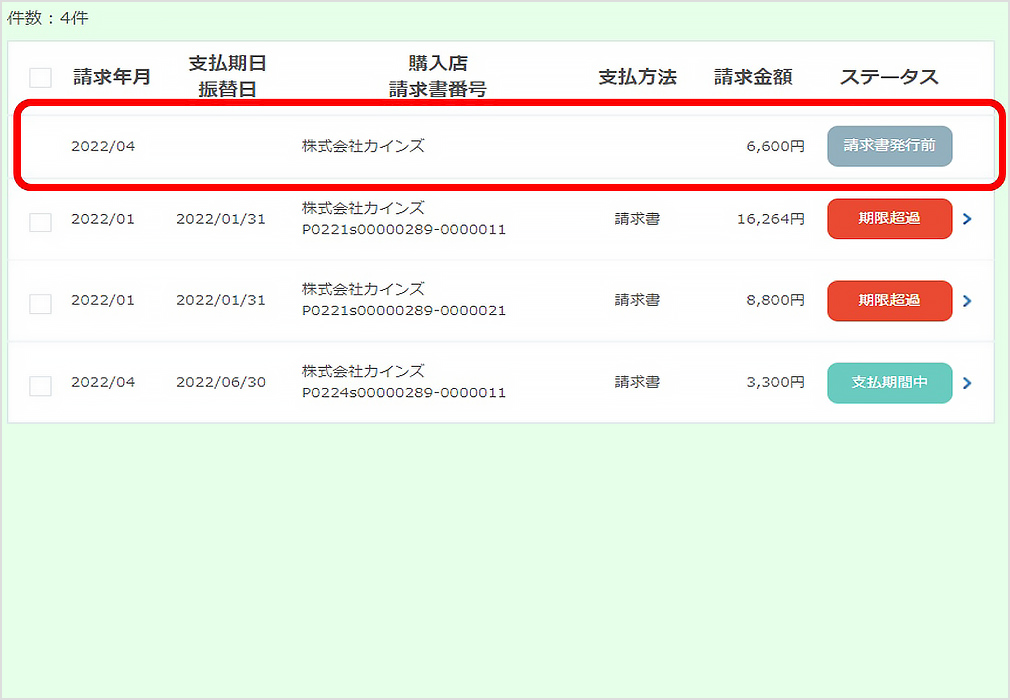Check the second 2022/01 invoice checkbox
Screen dimensions: 1010x700
[x=40, y=302]
